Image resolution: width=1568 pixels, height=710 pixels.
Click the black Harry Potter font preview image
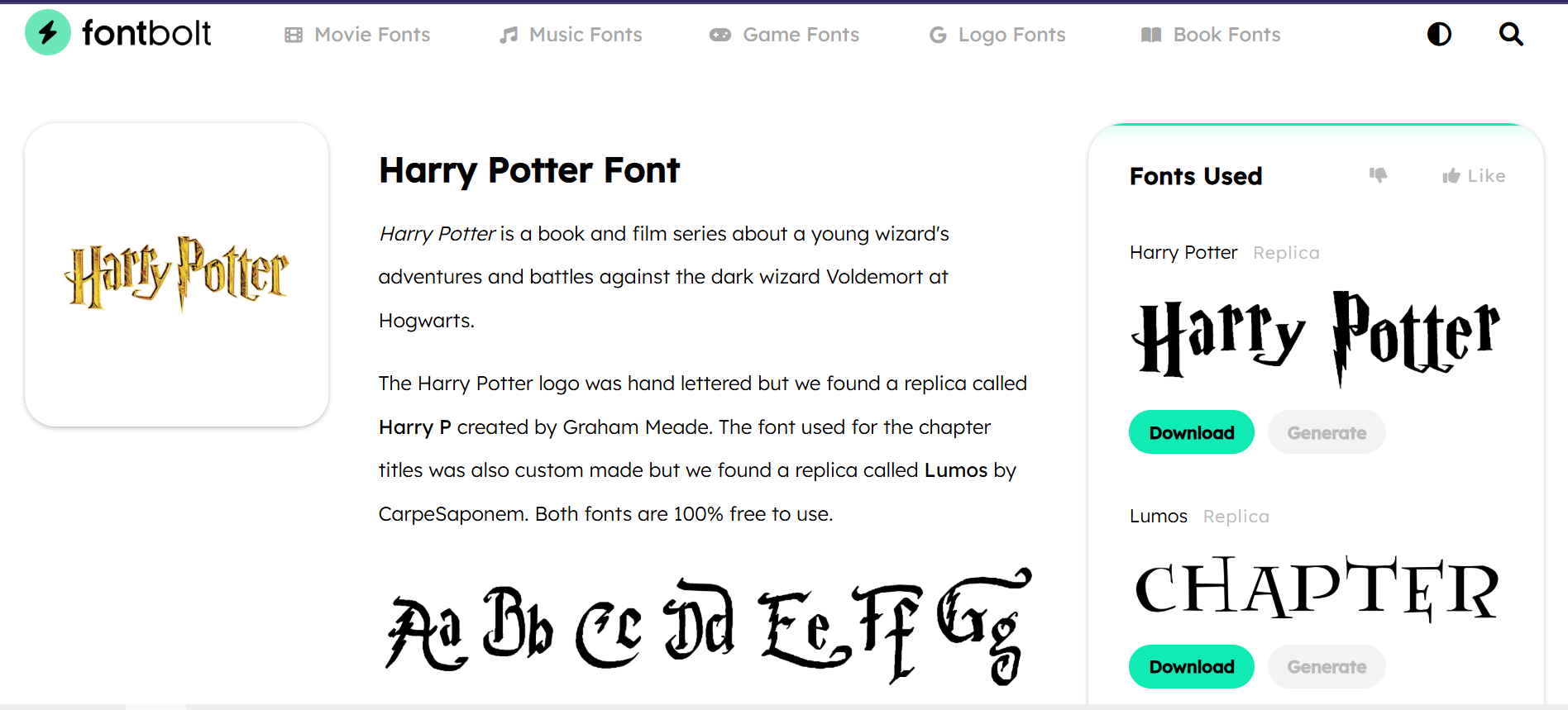coord(1316,338)
